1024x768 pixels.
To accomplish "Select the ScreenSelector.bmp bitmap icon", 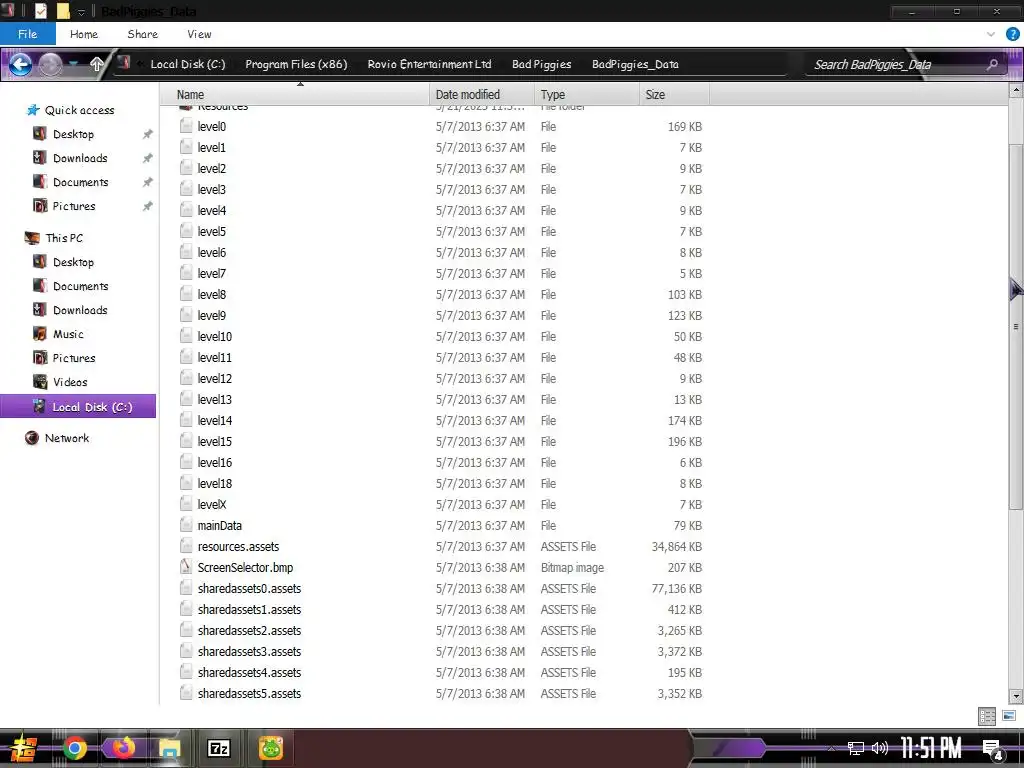I will pyautogui.click(x=186, y=568).
